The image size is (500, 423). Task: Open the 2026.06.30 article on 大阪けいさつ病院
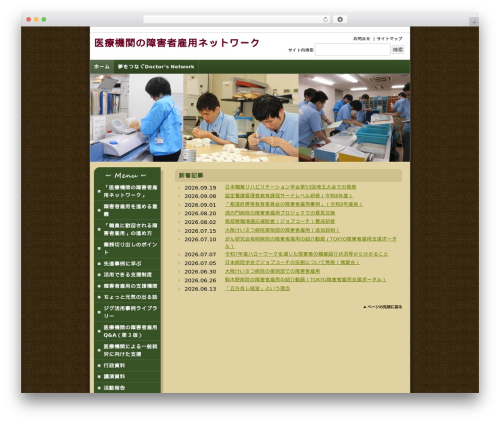[x=272, y=271]
